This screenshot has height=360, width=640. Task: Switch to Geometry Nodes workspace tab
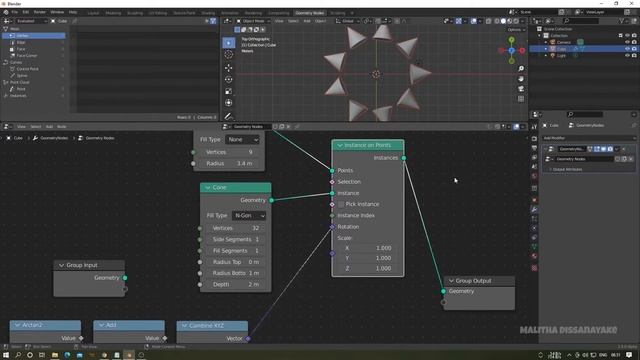point(309,13)
